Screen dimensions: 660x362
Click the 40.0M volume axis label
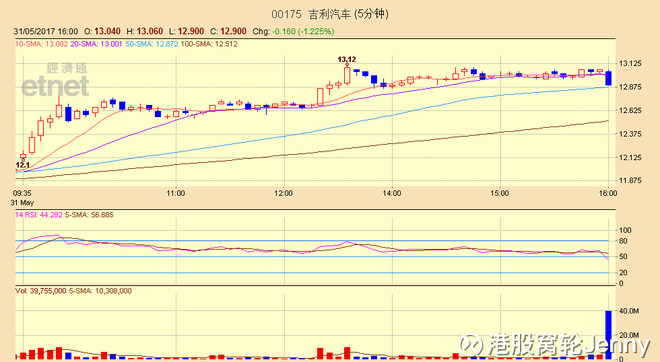(x=629, y=311)
